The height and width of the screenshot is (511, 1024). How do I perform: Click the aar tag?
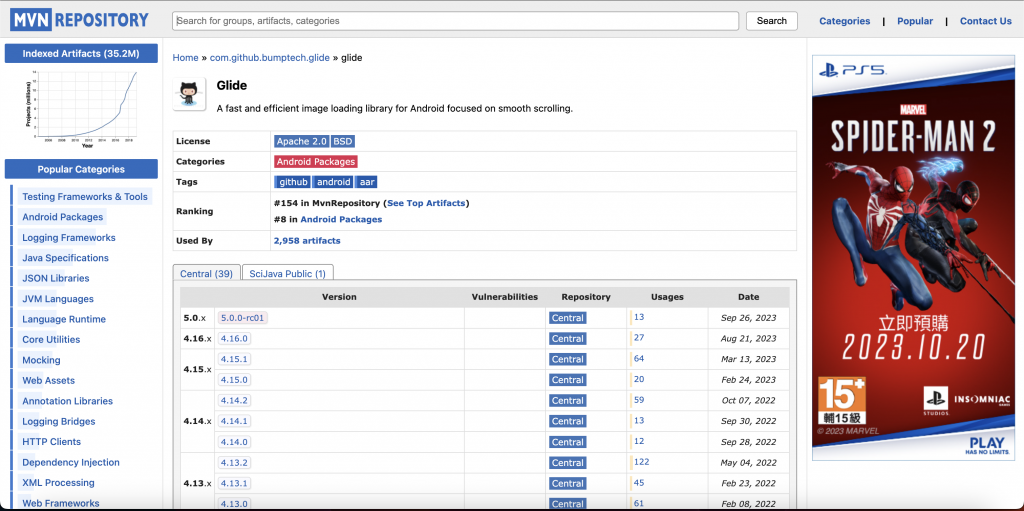point(367,182)
